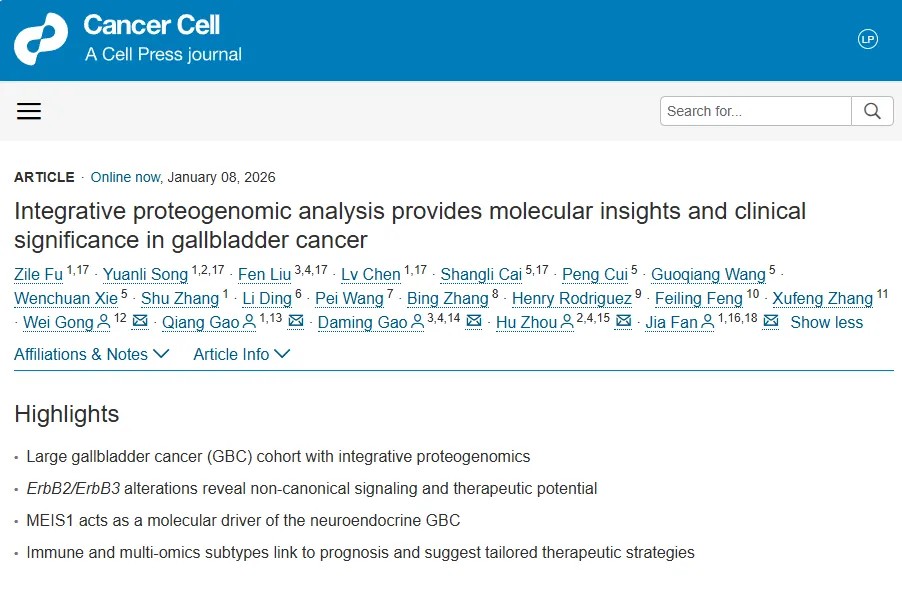Viewport: 902px width, 591px height.
Task: Select author Henry Rodriguez's name
Action: [571, 299]
